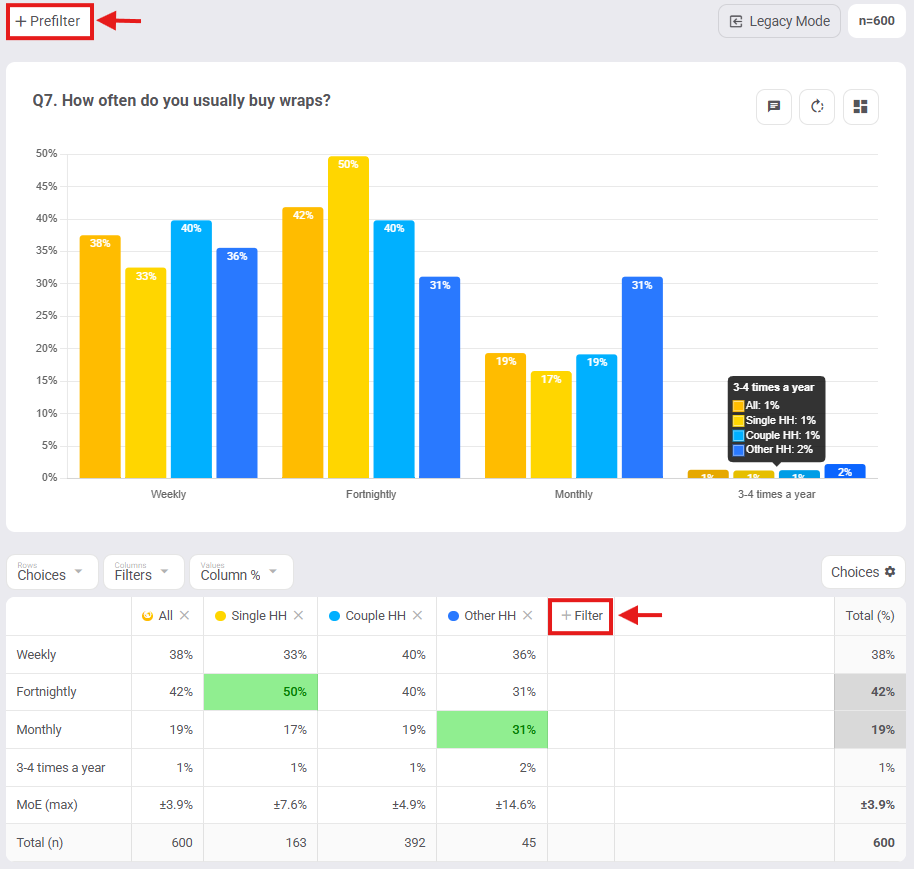Switch to Legacy Mode
Screen dimensions: 914x869
(x=779, y=22)
